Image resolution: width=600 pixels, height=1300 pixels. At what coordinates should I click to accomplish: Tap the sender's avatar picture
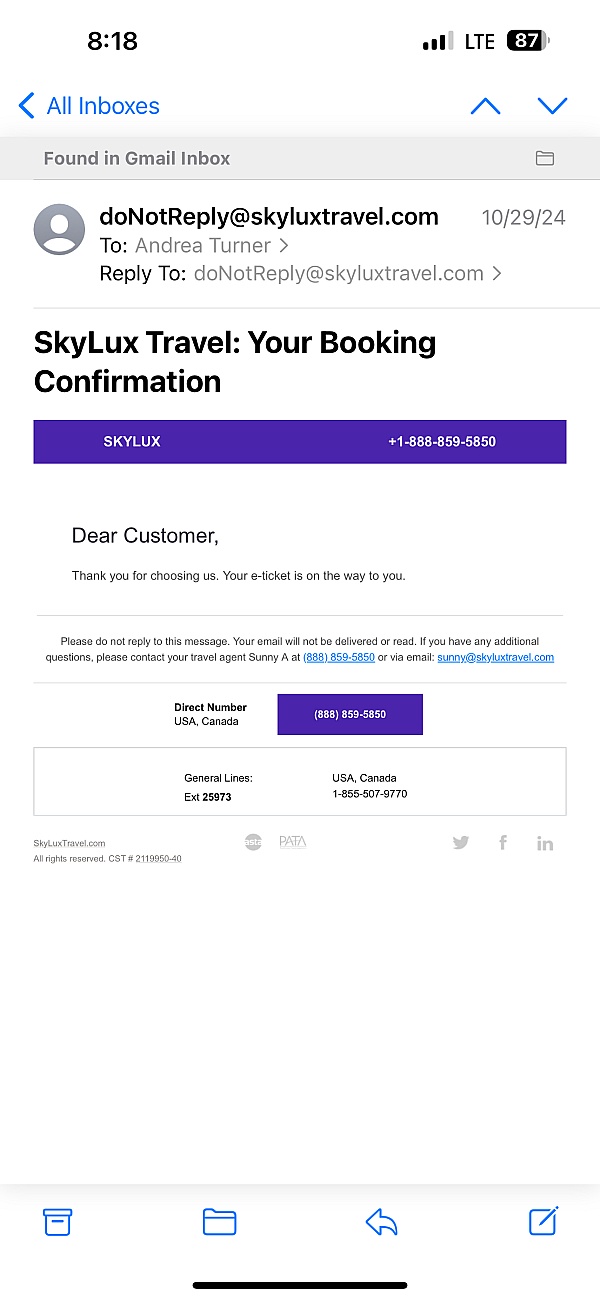60,230
